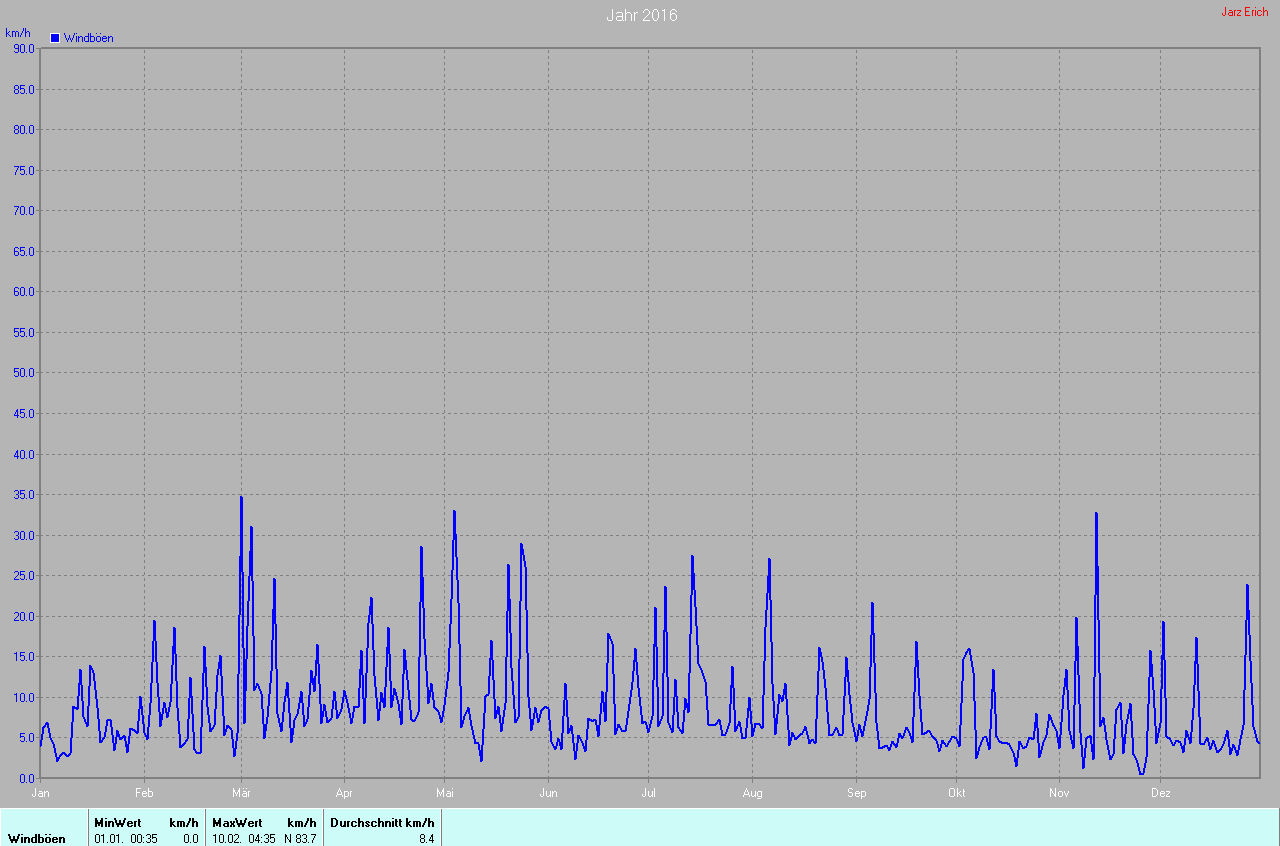Image resolution: width=1280 pixels, height=846 pixels.
Task: Click the 45.0 y-axis label
Action: pos(24,413)
